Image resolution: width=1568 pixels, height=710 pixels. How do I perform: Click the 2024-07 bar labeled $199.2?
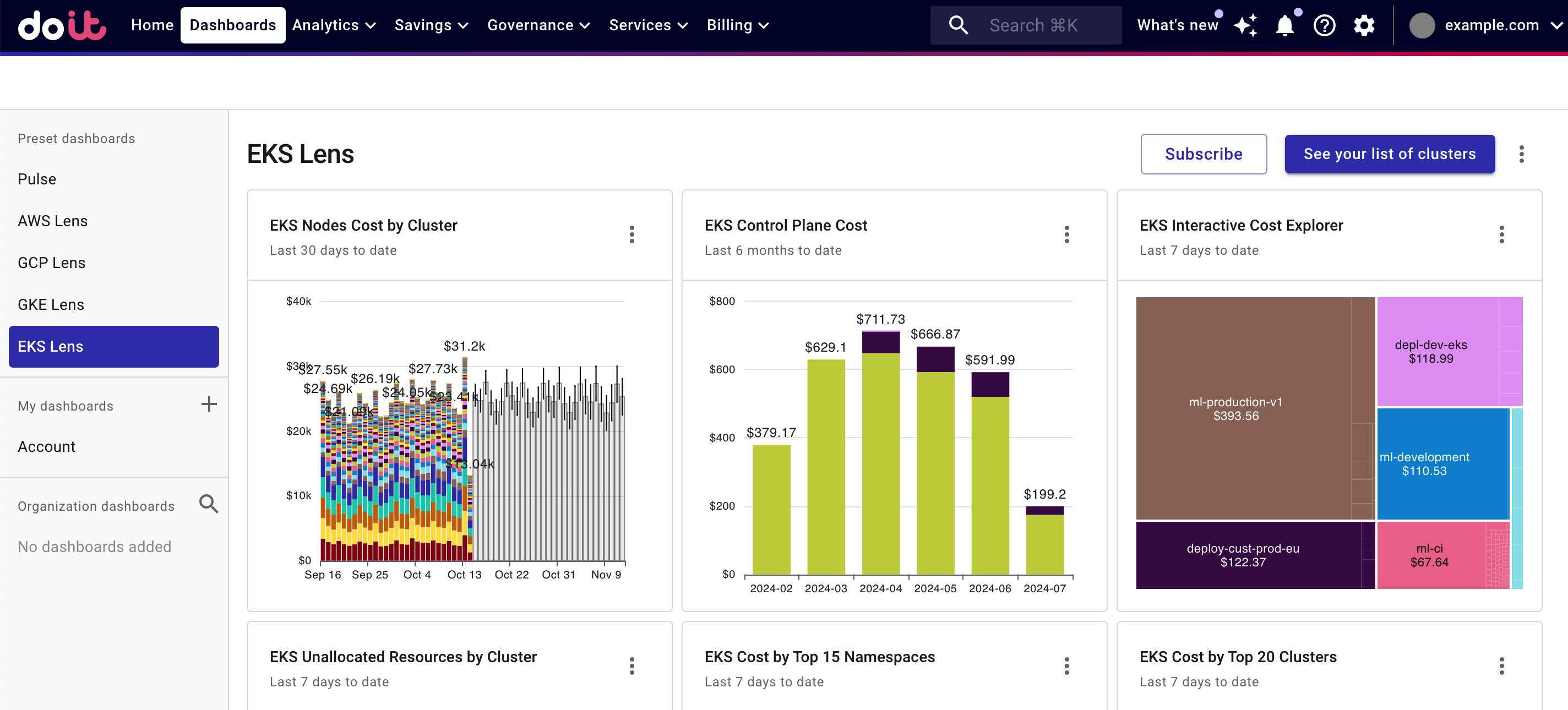point(1044,540)
